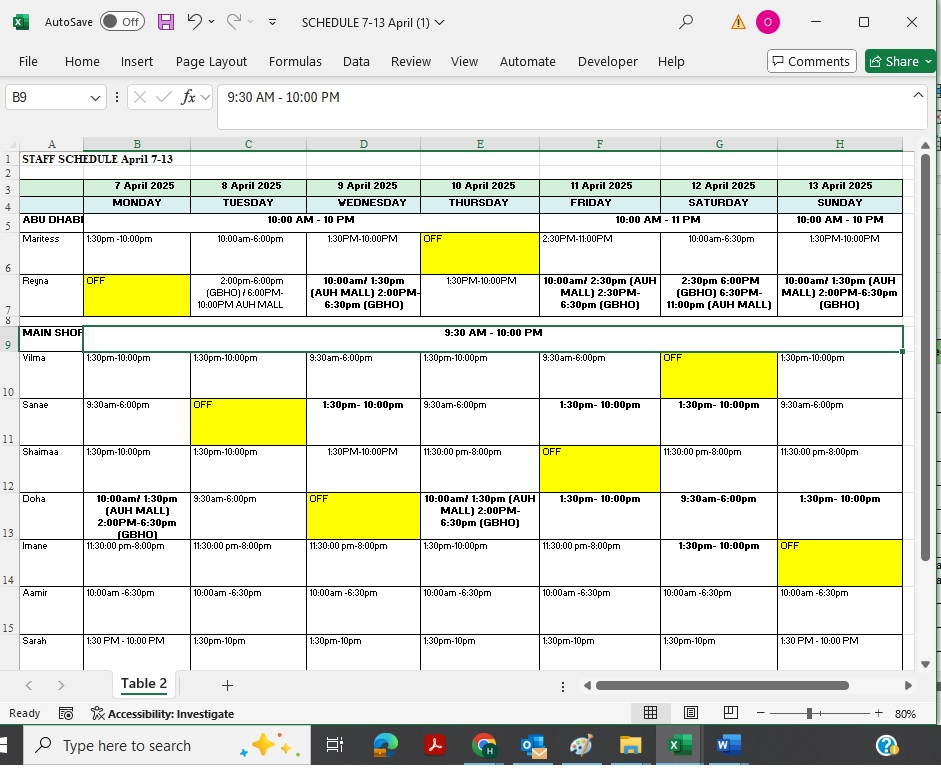Screen dimensions: 941x769
Task: Open Paint from the taskbar
Action: click(x=582, y=745)
